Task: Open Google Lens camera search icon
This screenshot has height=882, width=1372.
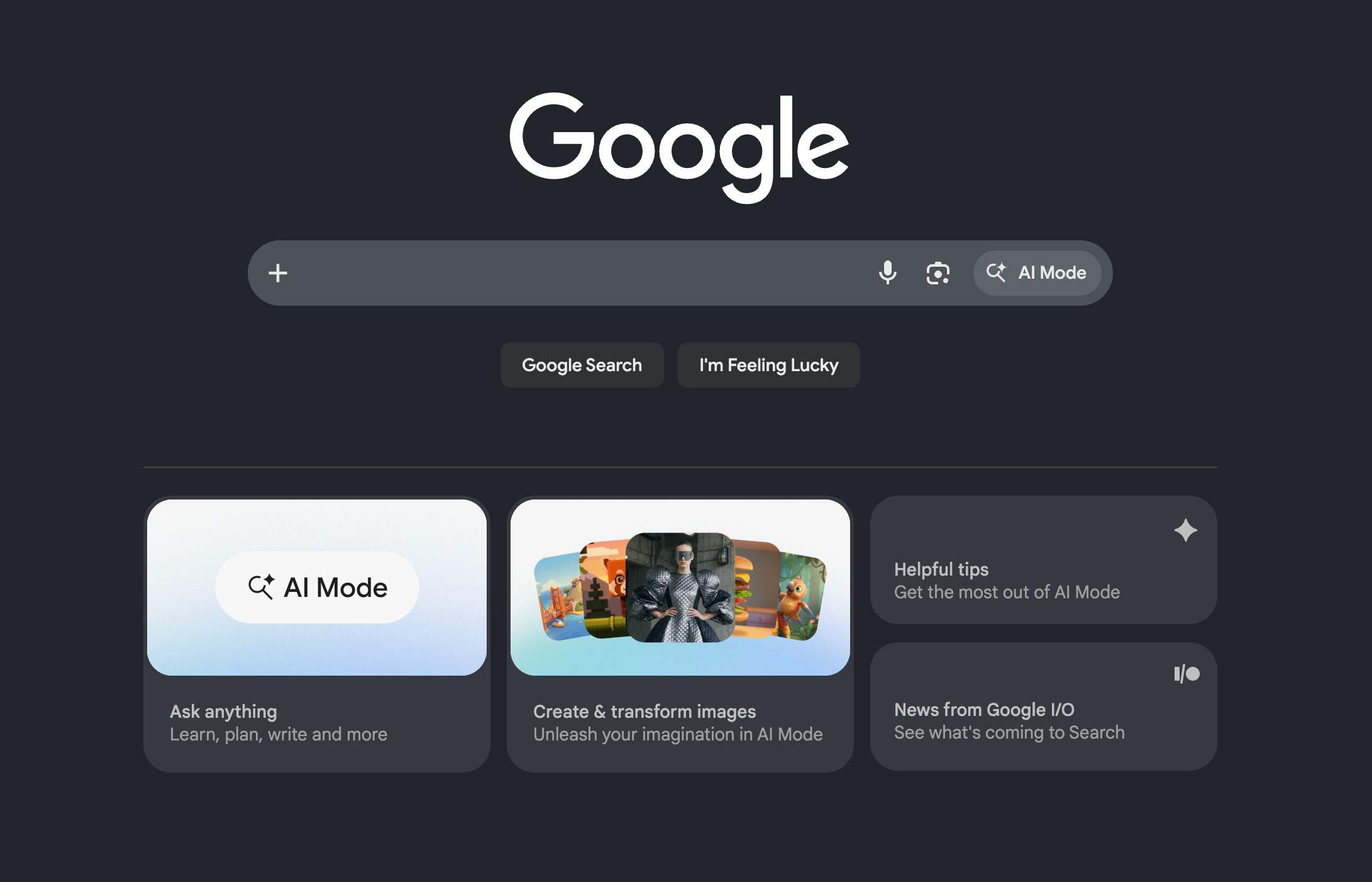Action: (938, 273)
